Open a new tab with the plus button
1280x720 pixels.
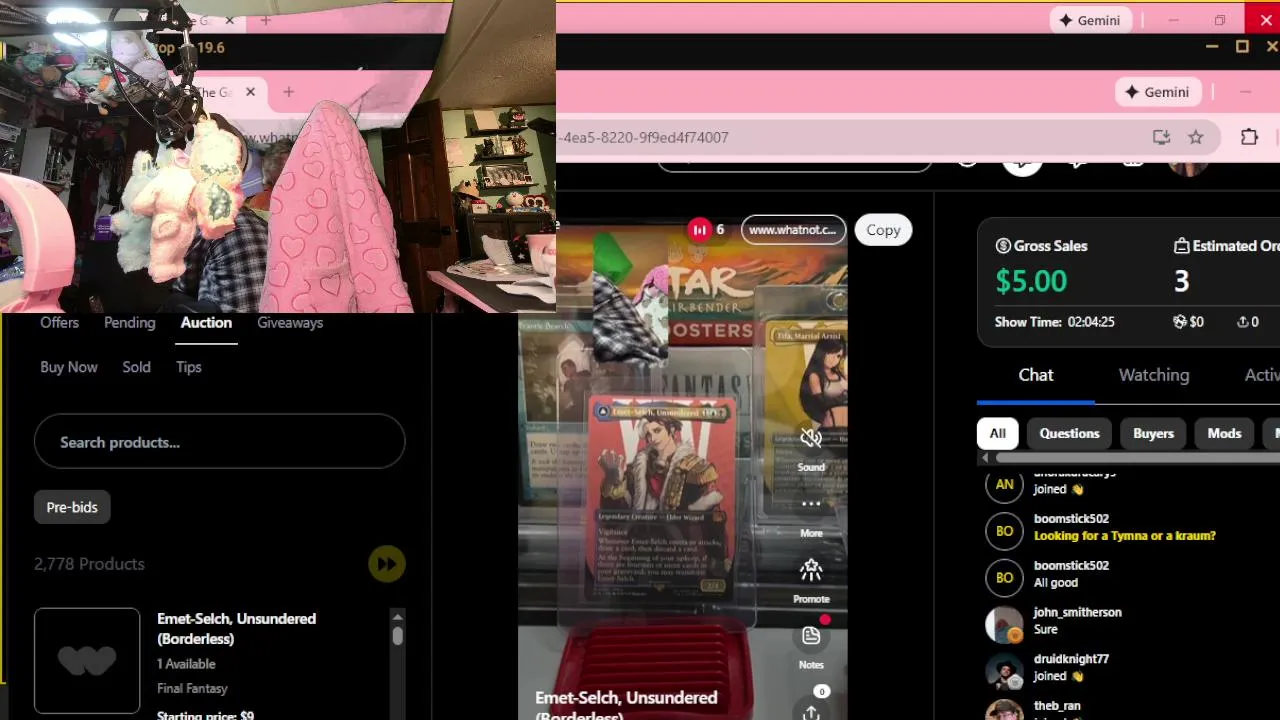288,92
